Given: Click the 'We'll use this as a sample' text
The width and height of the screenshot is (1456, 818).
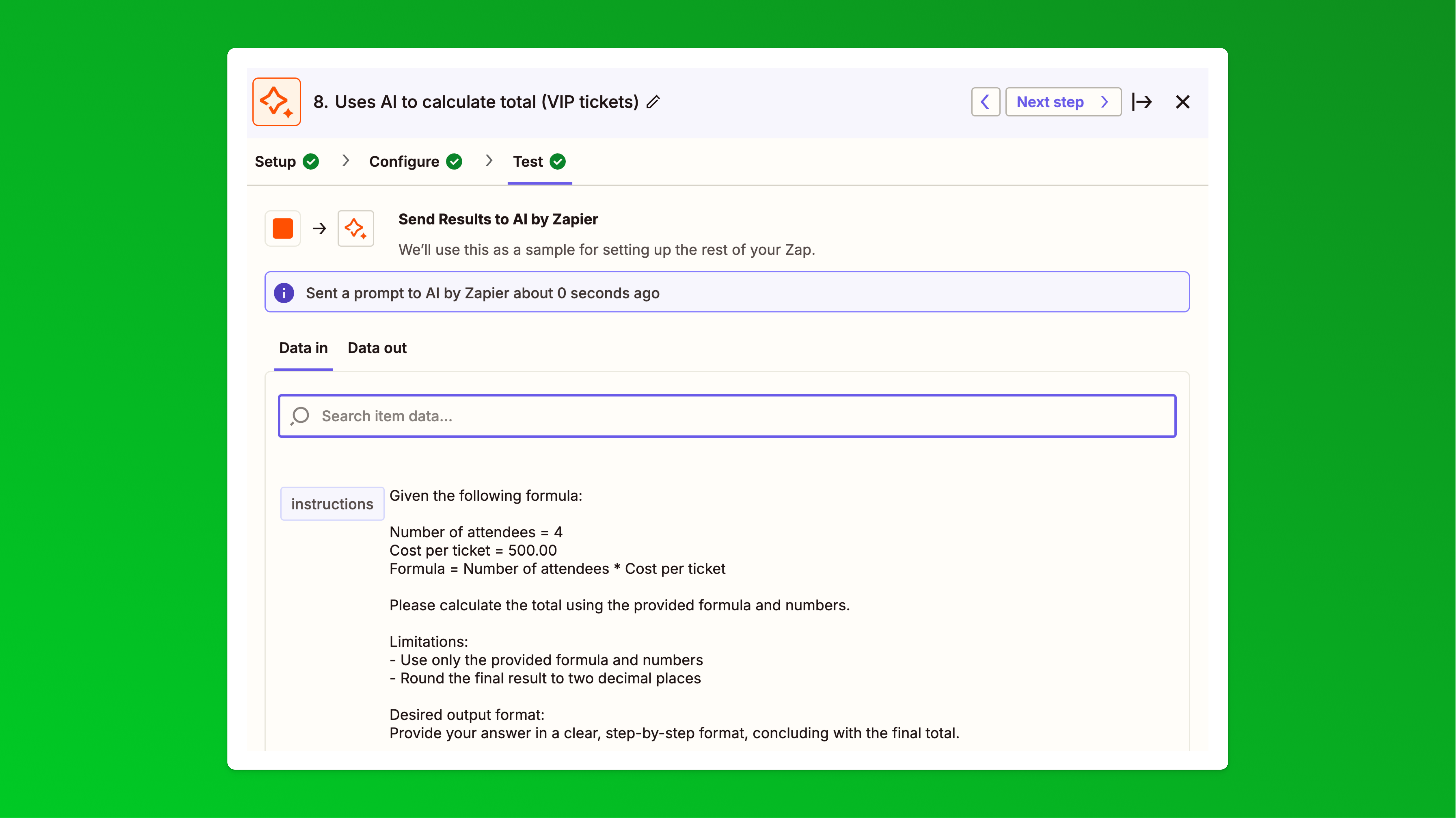Looking at the screenshot, I should point(607,250).
